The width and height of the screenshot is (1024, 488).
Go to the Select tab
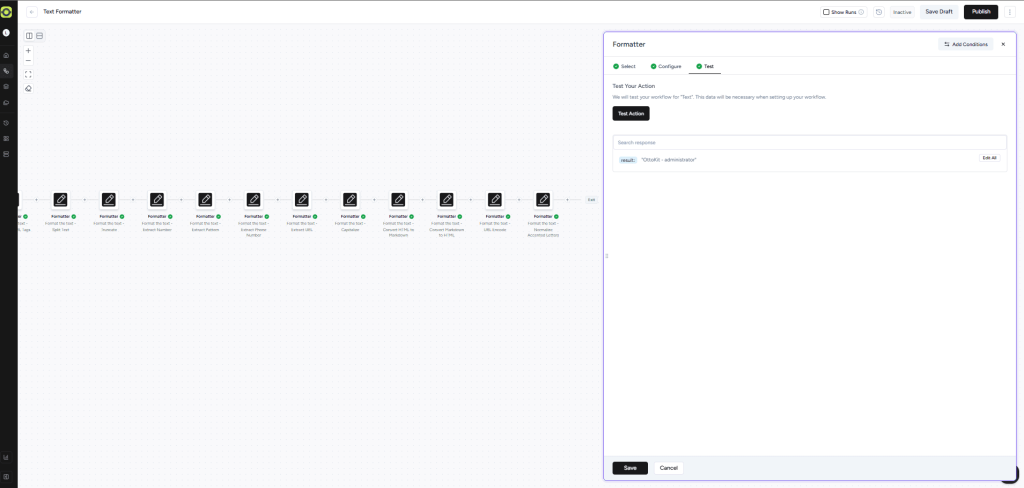[x=624, y=66]
